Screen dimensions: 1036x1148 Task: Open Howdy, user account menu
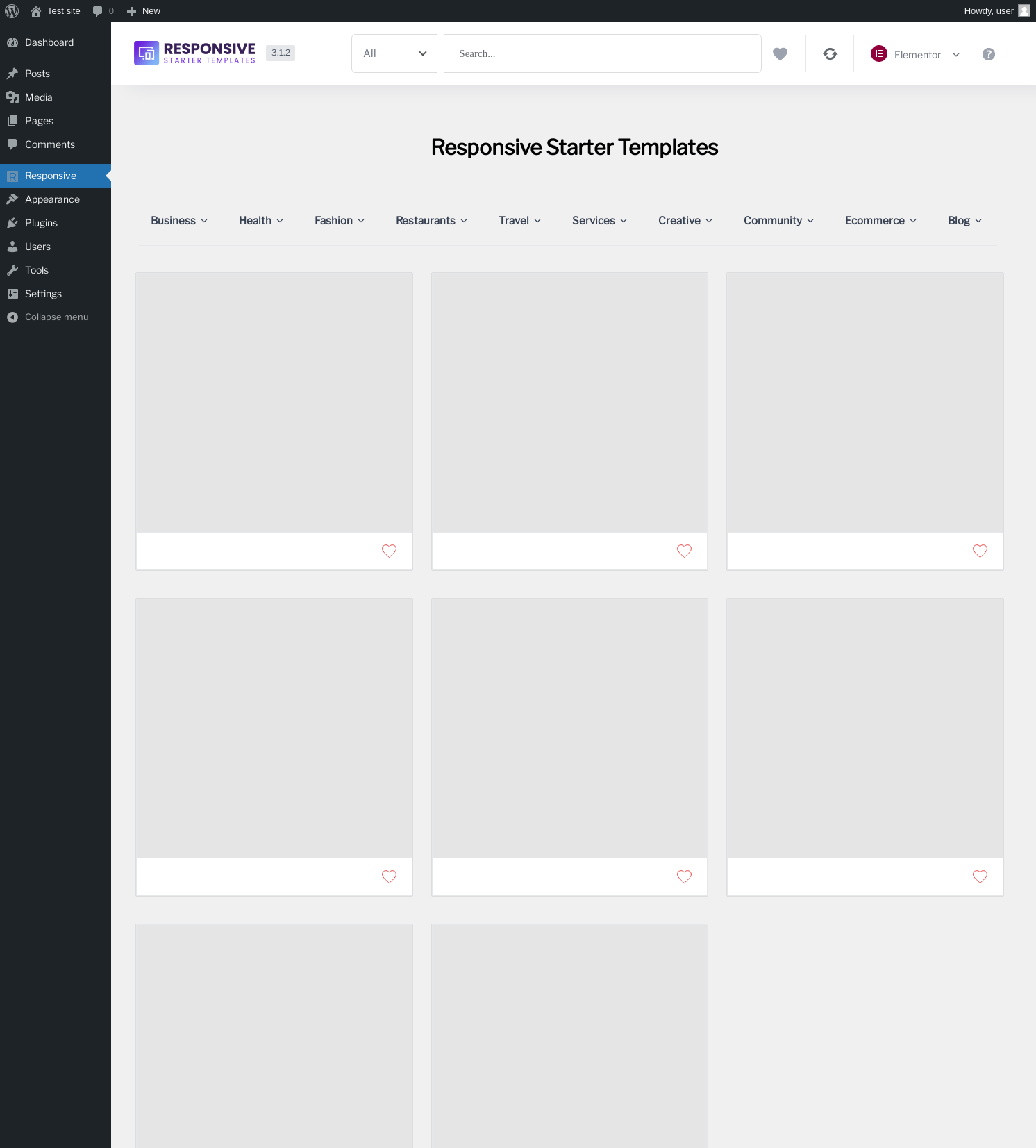coord(996,11)
